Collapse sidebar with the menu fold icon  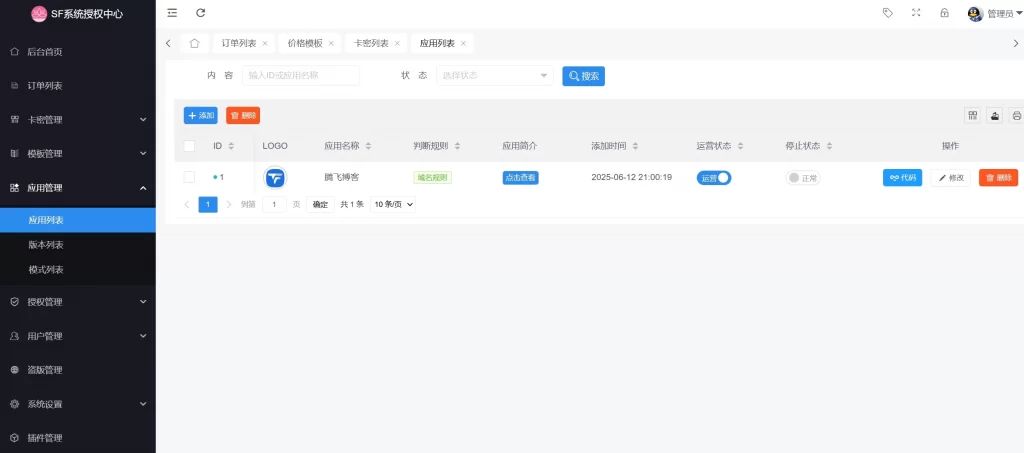172,13
